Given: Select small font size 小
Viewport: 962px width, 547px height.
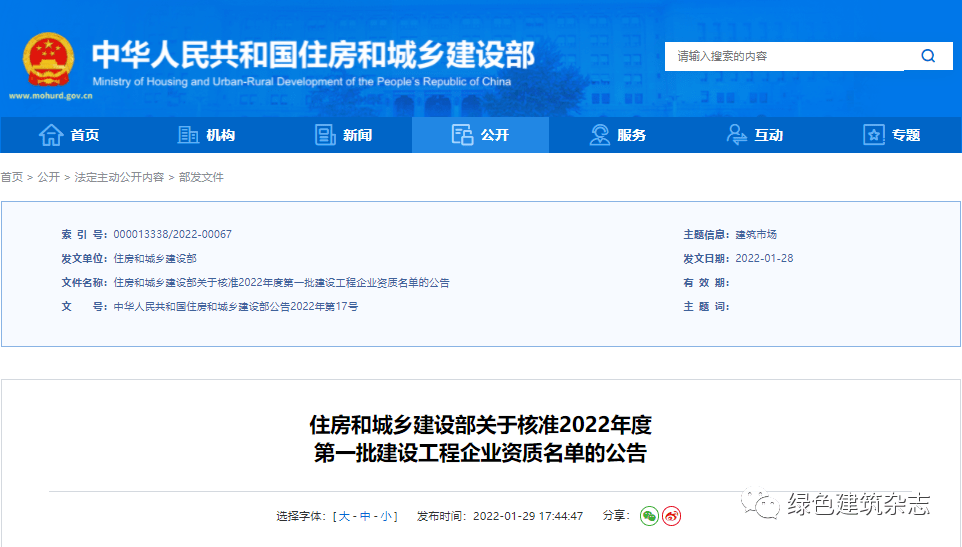Looking at the screenshot, I should (386, 516).
